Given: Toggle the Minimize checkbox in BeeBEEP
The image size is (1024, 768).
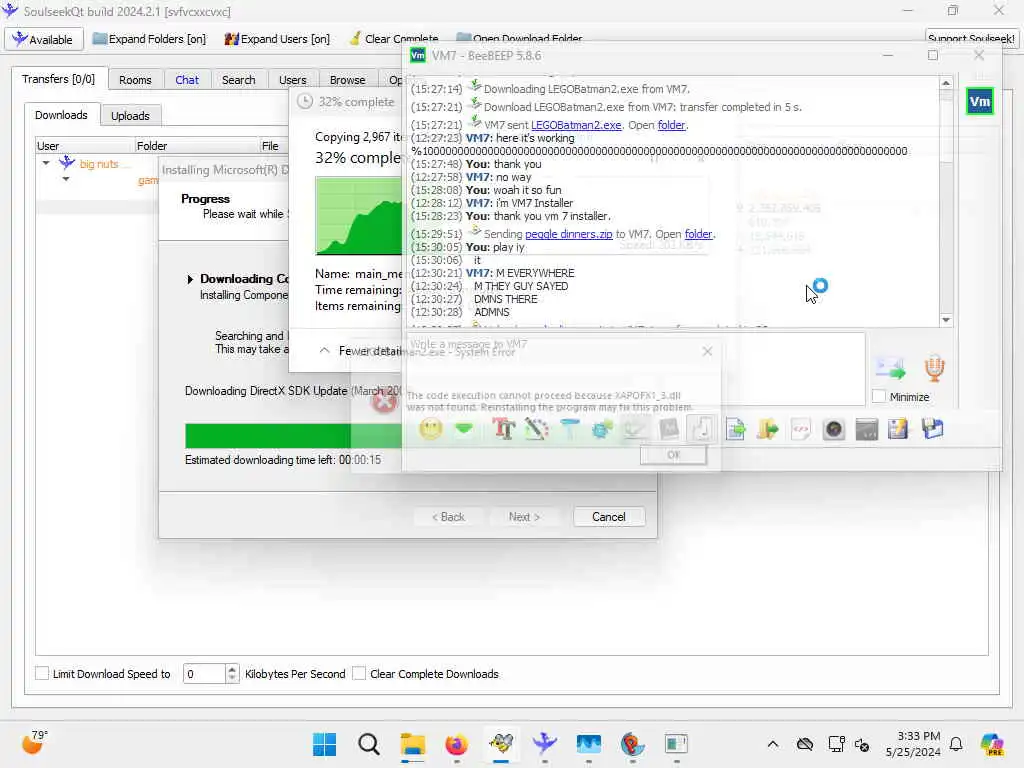Looking at the screenshot, I should point(879,396).
